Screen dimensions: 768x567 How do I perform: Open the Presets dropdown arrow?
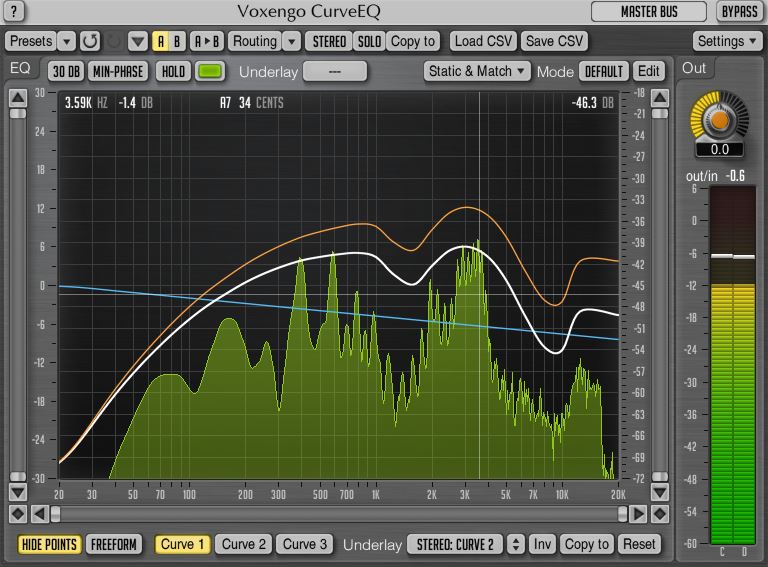[67, 42]
